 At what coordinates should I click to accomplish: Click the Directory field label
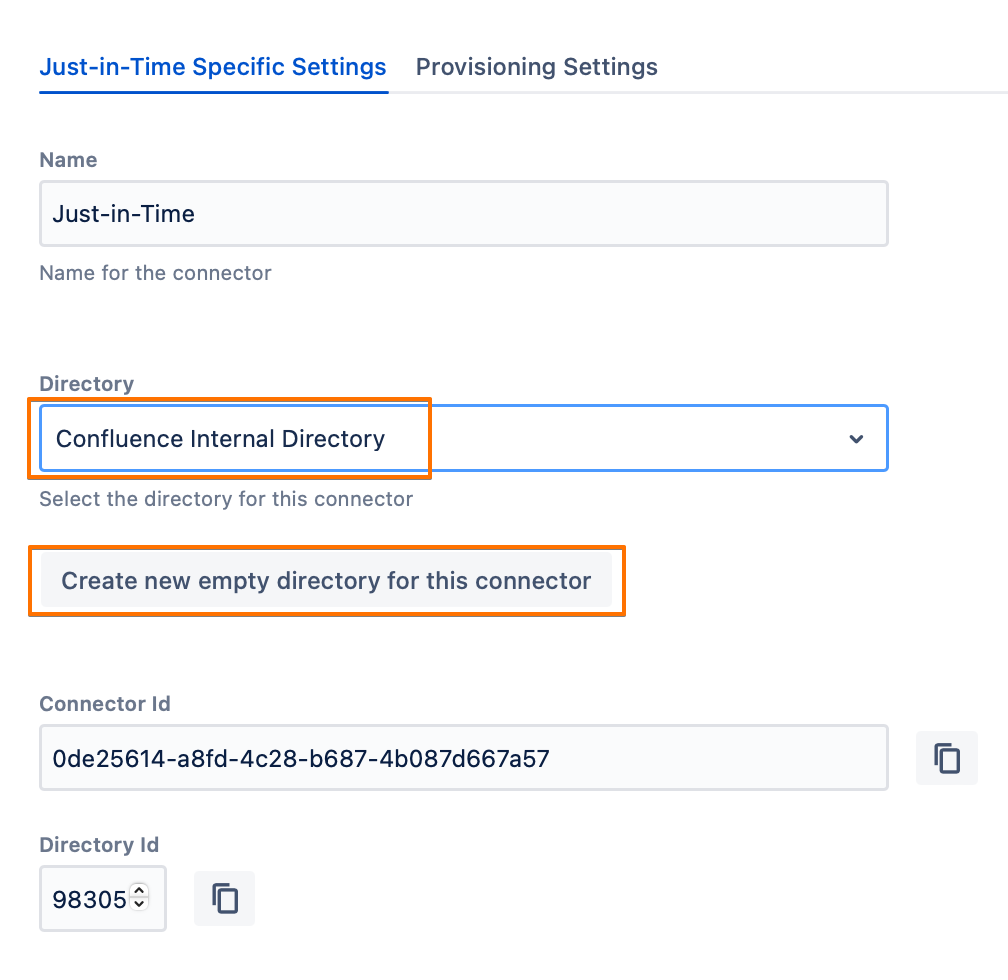pyautogui.click(x=86, y=384)
